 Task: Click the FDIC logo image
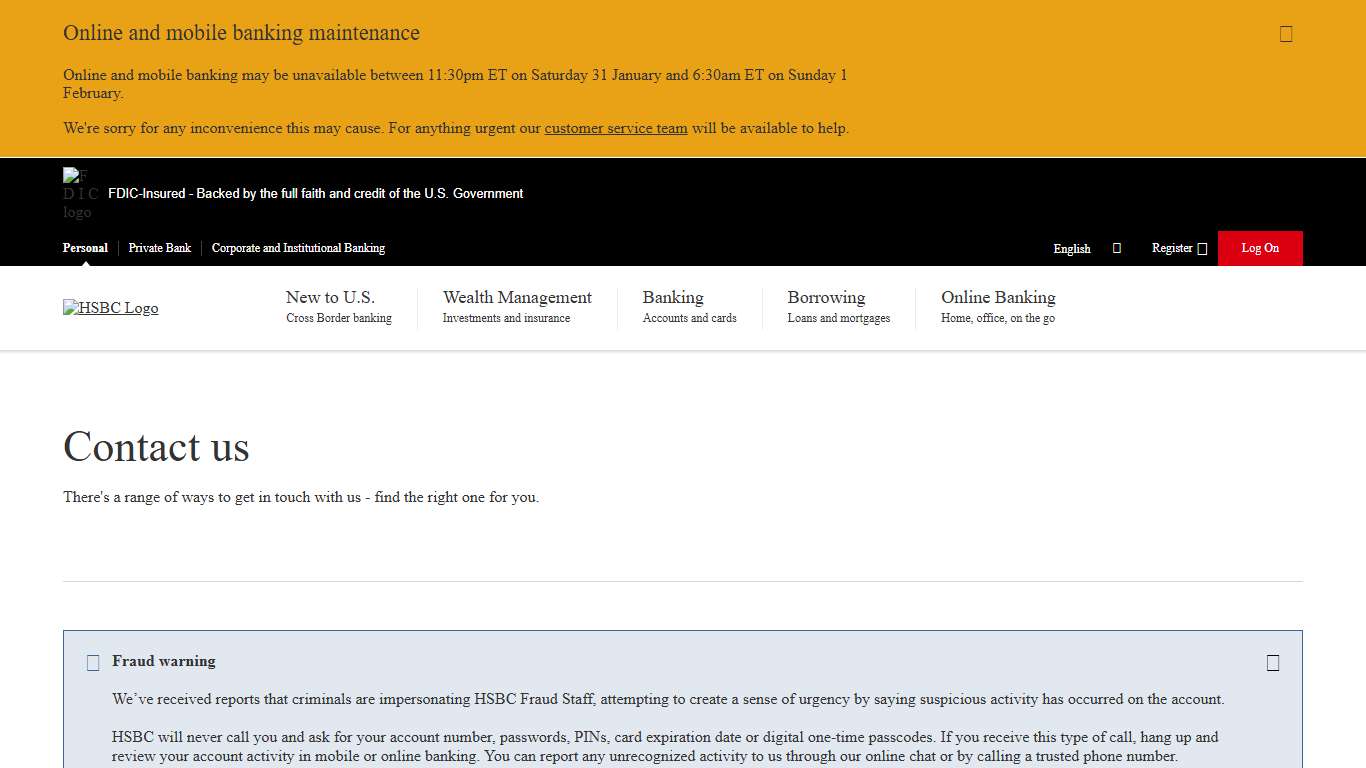click(x=79, y=193)
